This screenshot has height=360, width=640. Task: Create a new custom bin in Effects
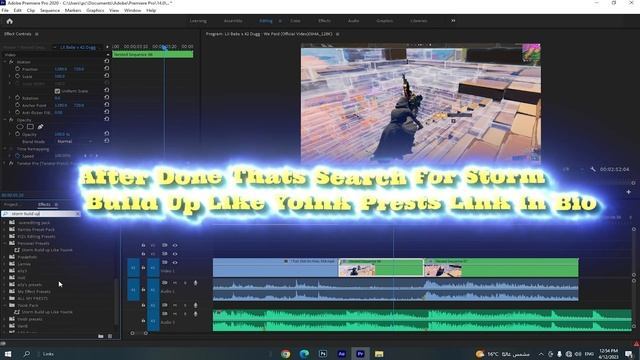(101, 336)
